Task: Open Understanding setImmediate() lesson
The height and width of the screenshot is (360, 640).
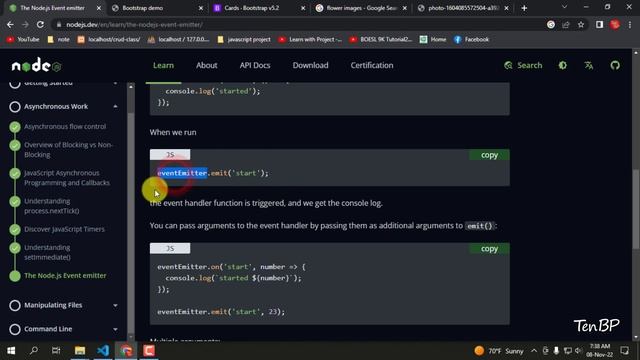Action: pos(47,252)
